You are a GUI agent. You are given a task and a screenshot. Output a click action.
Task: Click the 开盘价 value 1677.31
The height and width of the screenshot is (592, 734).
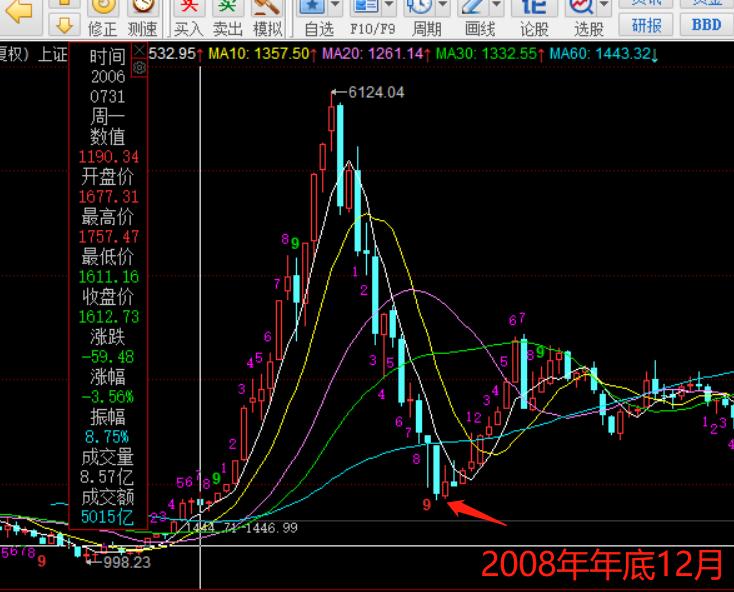[109, 197]
